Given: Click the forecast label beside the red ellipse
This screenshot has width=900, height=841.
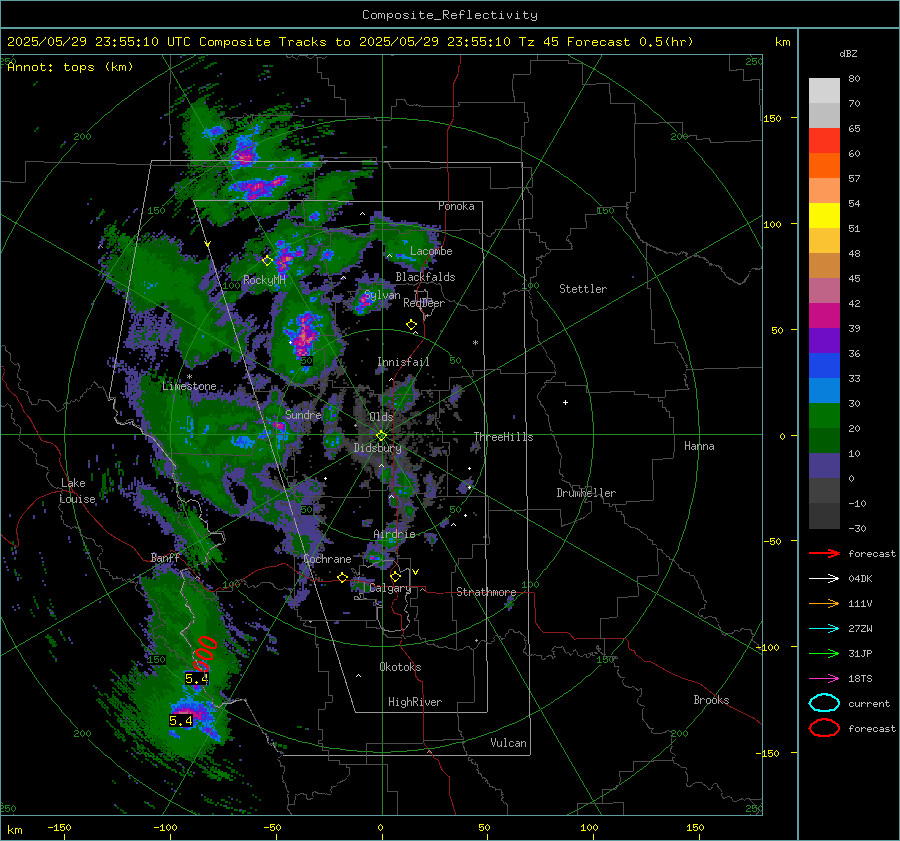Looking at the screenshot, I should (871, 728).
